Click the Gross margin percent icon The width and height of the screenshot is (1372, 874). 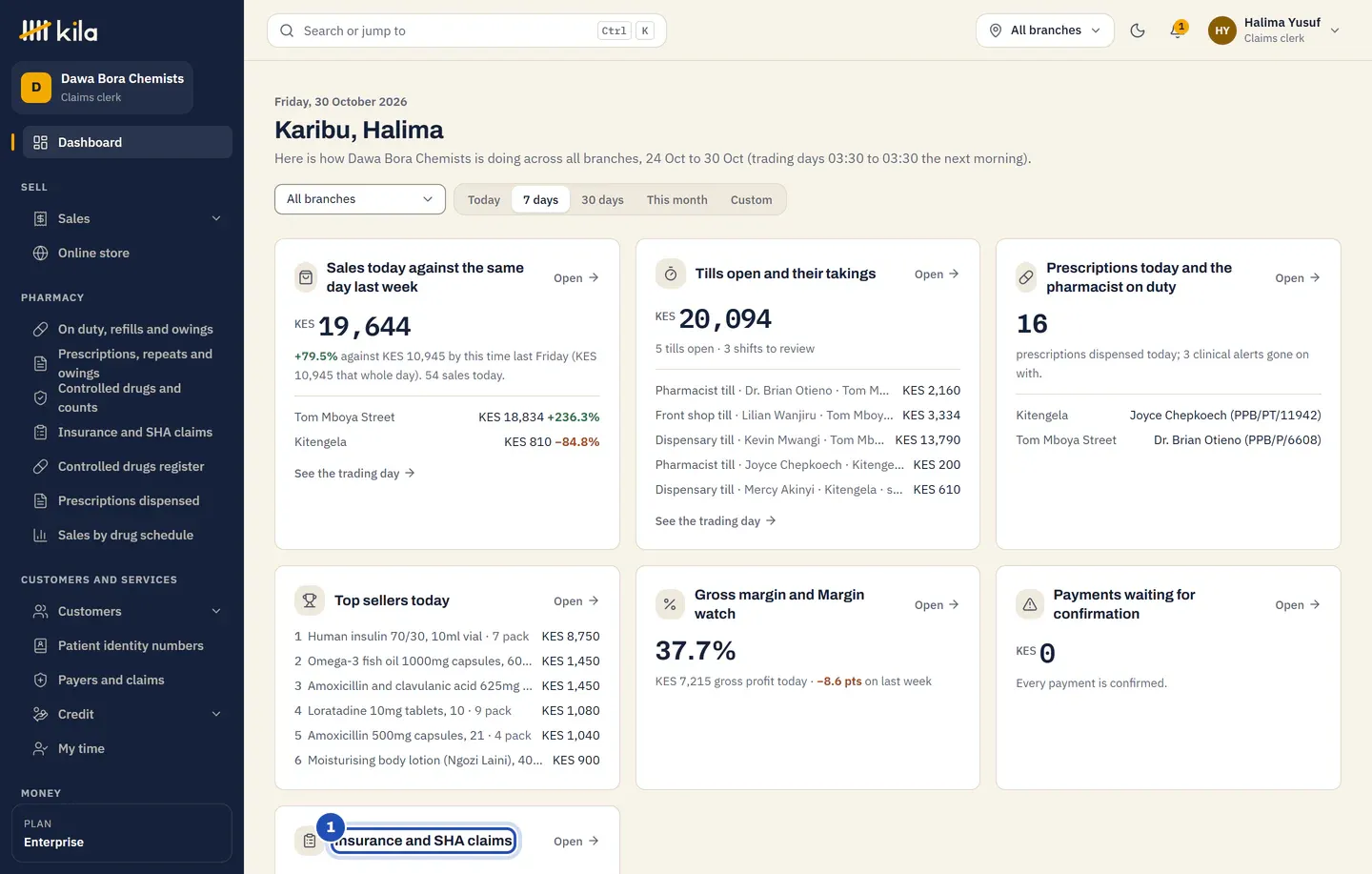click(x=670, y=604)
